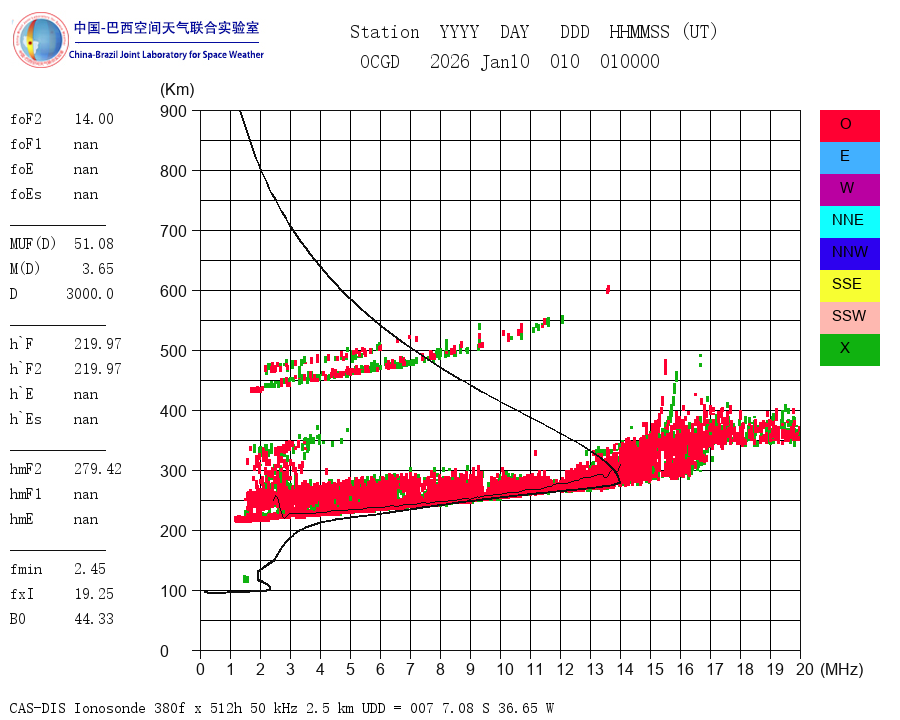Click the foE label
This screenshot has height=720, width=900.
click(22, 169)
